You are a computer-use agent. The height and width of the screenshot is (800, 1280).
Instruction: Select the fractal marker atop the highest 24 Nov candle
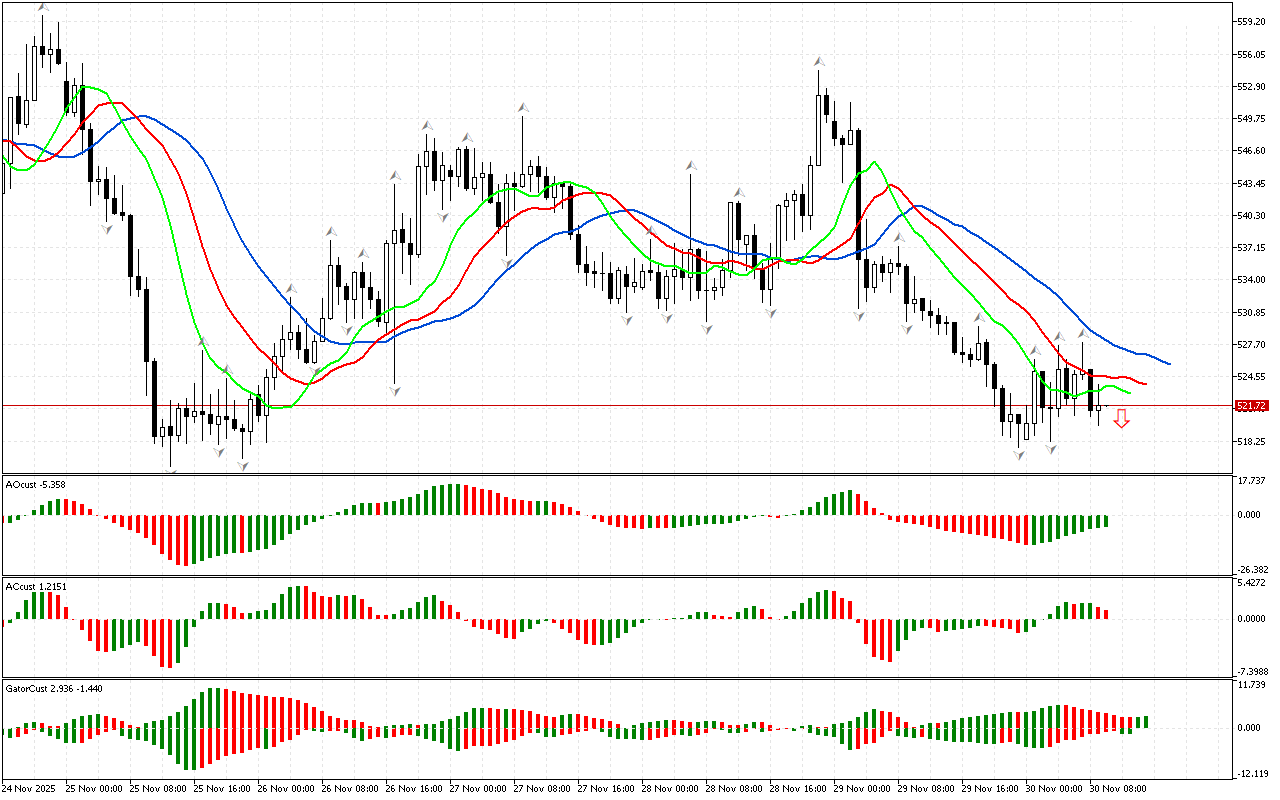pyautogui.click(x=42, y=7)
